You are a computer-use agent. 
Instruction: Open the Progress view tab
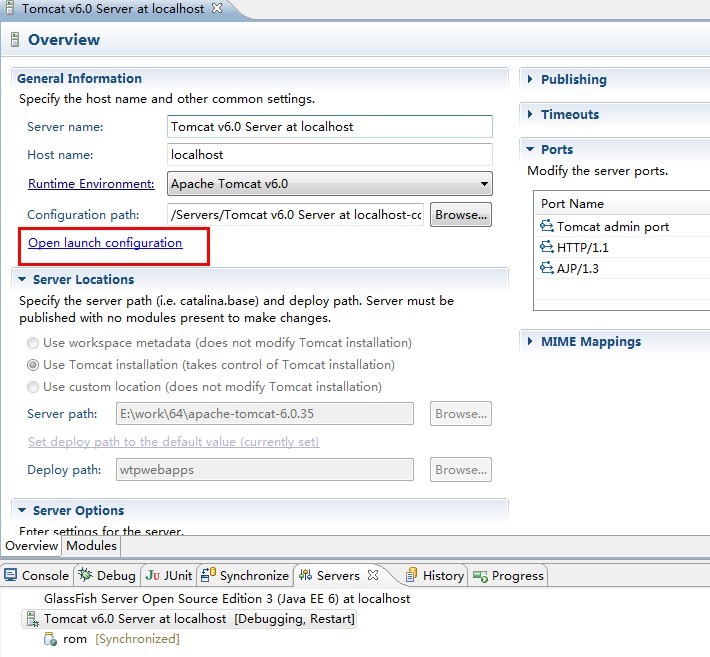(x=508, y=575)
